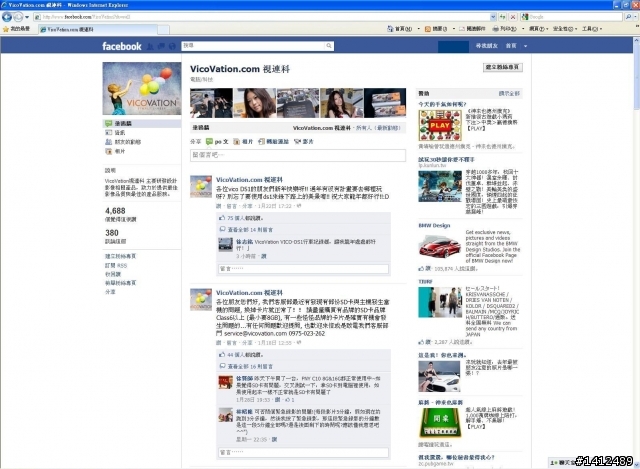
Task: Open the third photo strip thumbnail
Action: 298,103
